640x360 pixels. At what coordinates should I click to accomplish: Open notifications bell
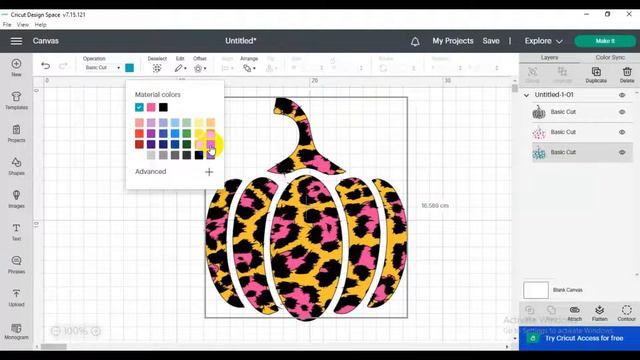pos(415,41)
